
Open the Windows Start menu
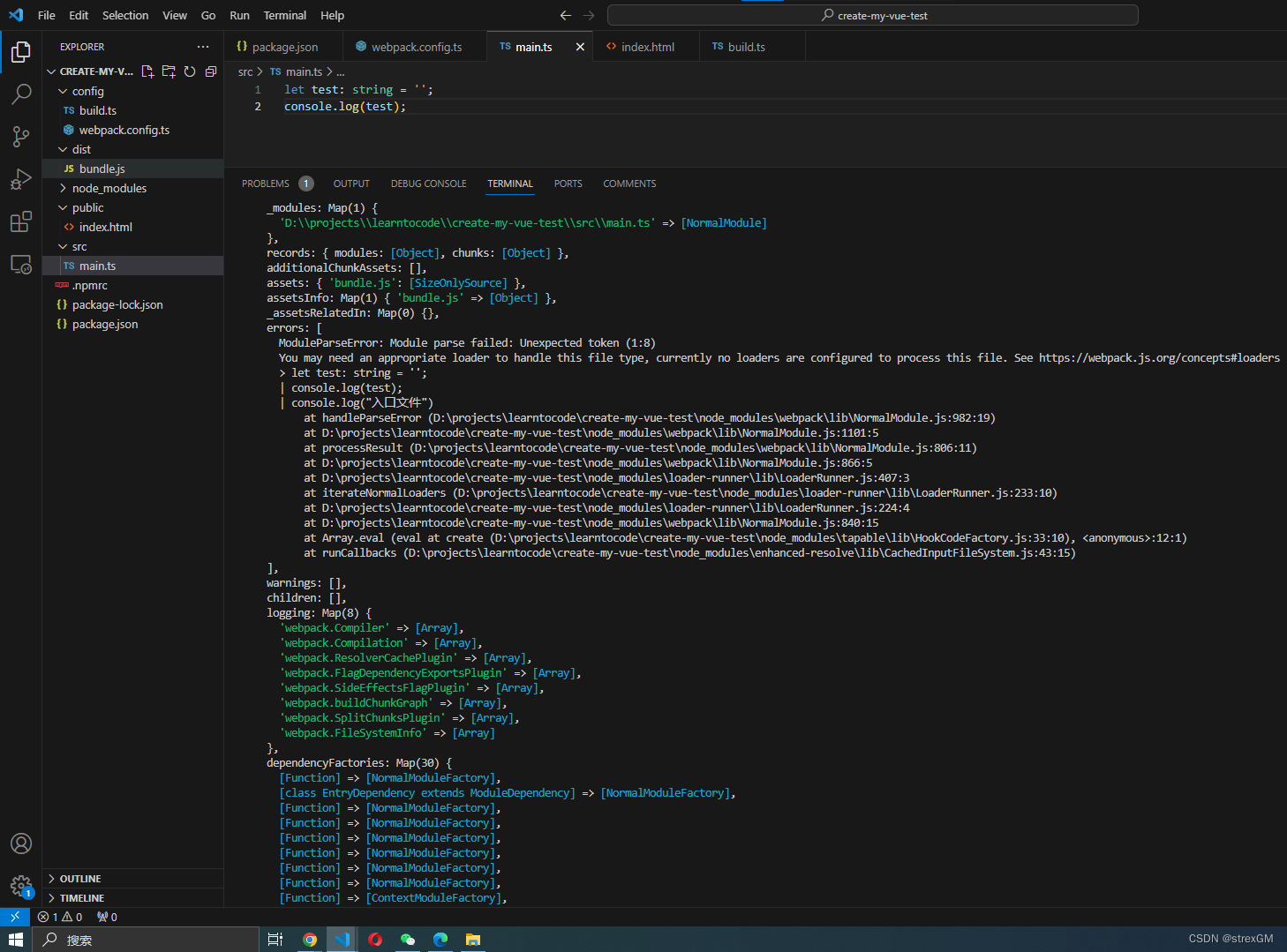coord(15,940)
